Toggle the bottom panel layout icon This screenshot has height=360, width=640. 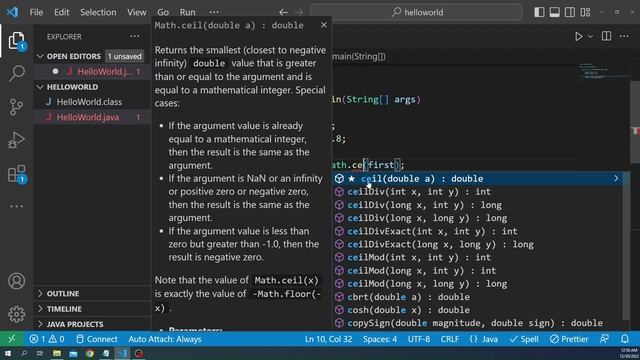554,12
